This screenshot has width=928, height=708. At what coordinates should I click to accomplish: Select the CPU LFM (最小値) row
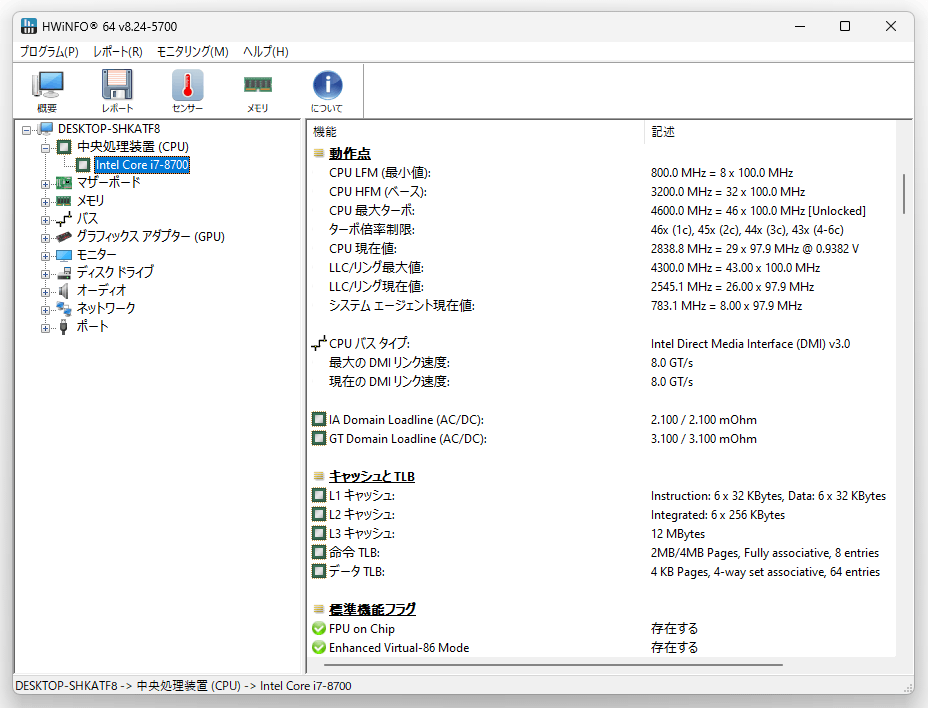[x=601, y=173]
